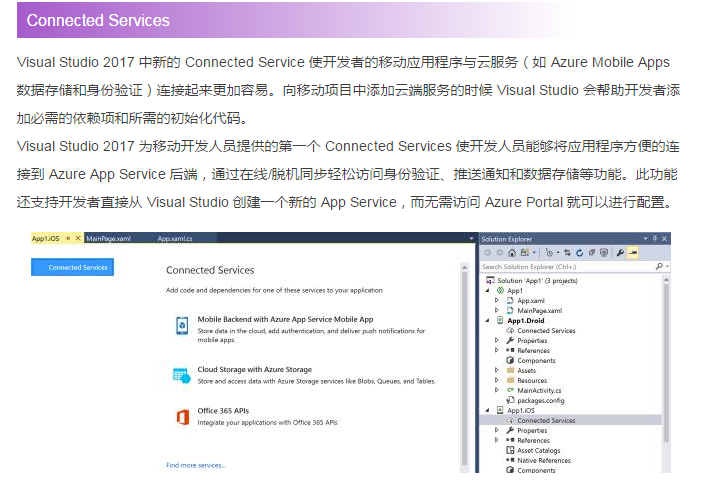This screenshot has width=713, height=502.
Task: Open Solution Explorer window position dropdown
Action: (x=645, y=238)
